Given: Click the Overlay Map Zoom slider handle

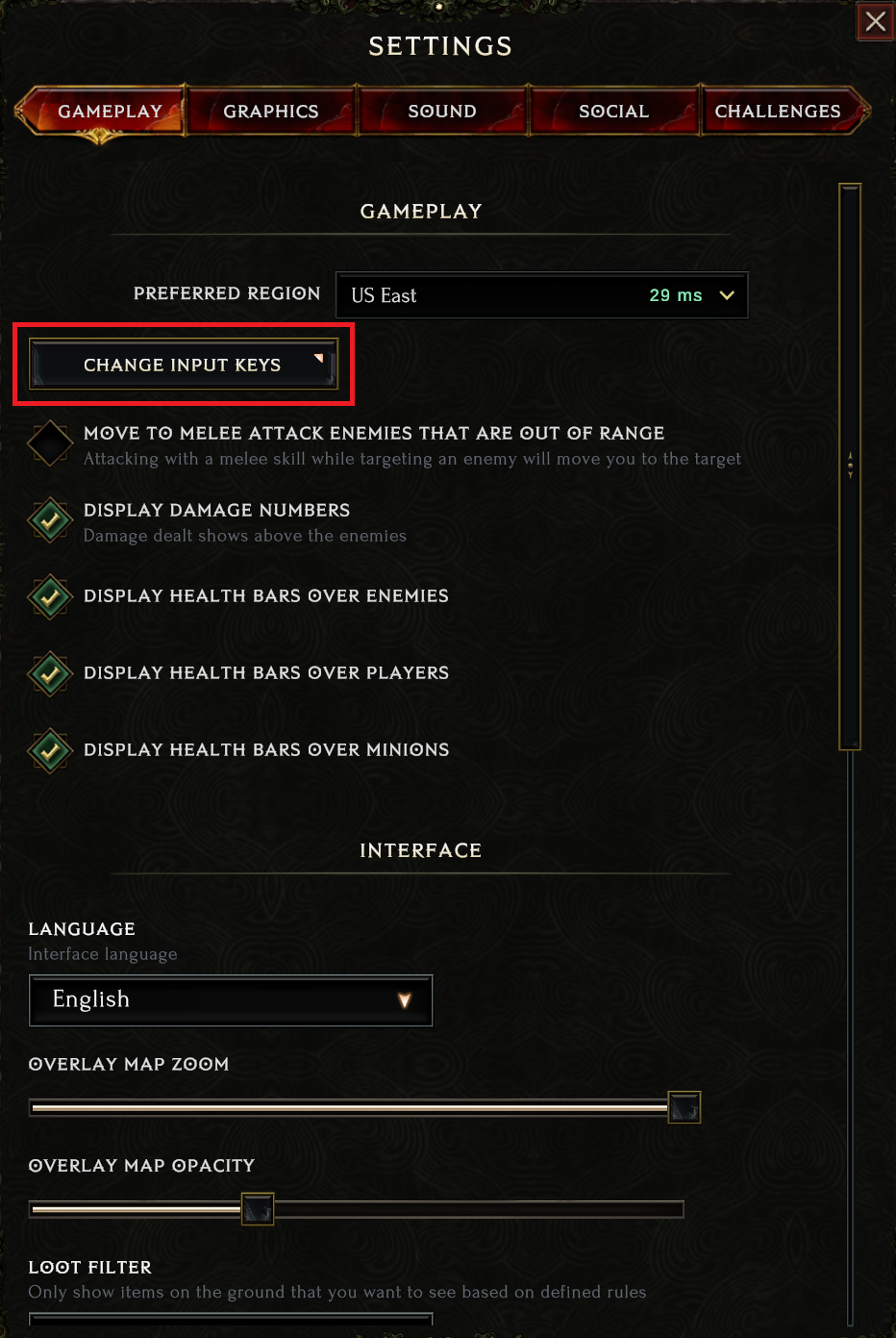Looking at the screenshot, I should (684, 1107).
